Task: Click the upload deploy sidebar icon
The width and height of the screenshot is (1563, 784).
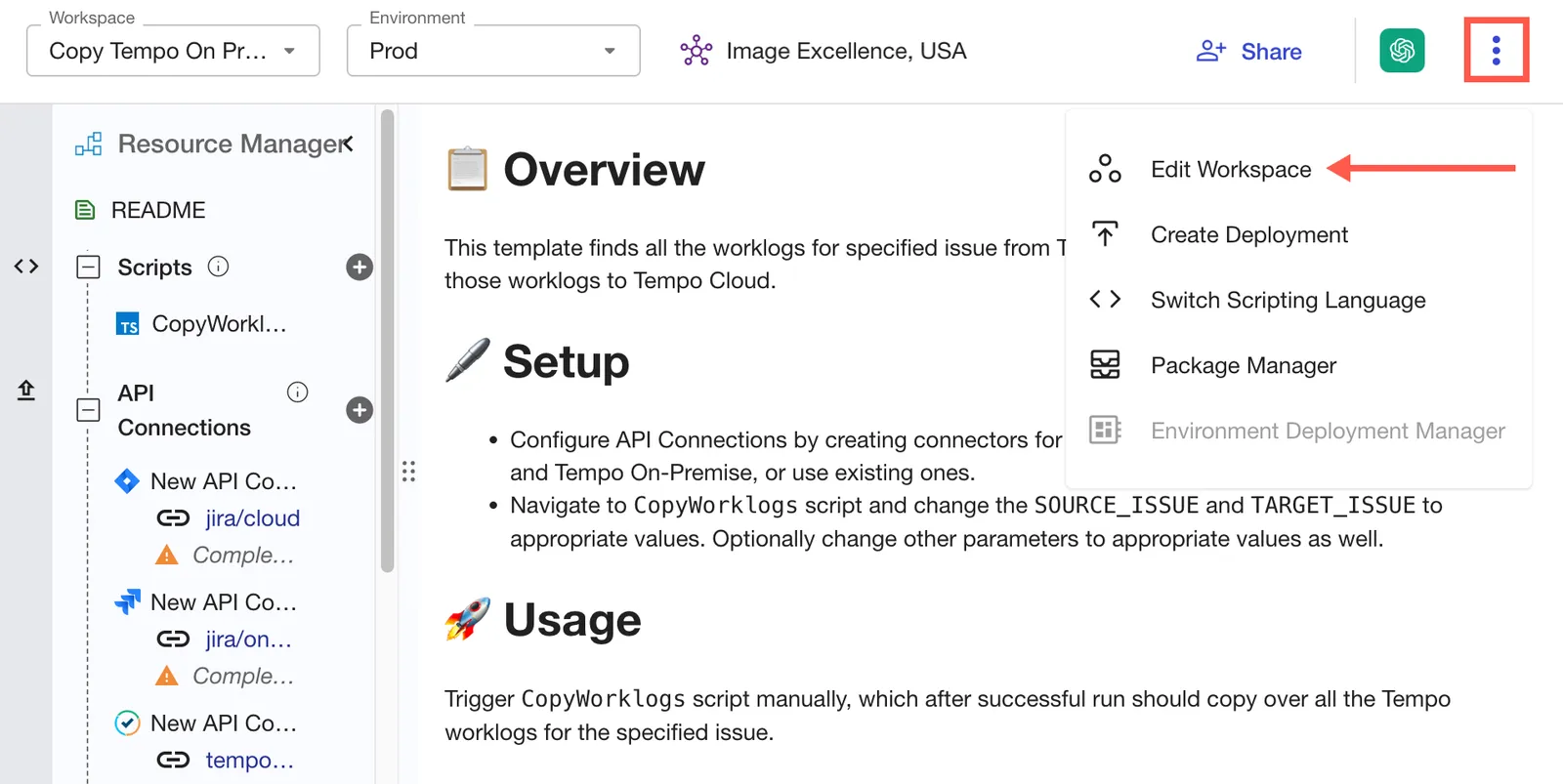Action: [x=26, y=391]
